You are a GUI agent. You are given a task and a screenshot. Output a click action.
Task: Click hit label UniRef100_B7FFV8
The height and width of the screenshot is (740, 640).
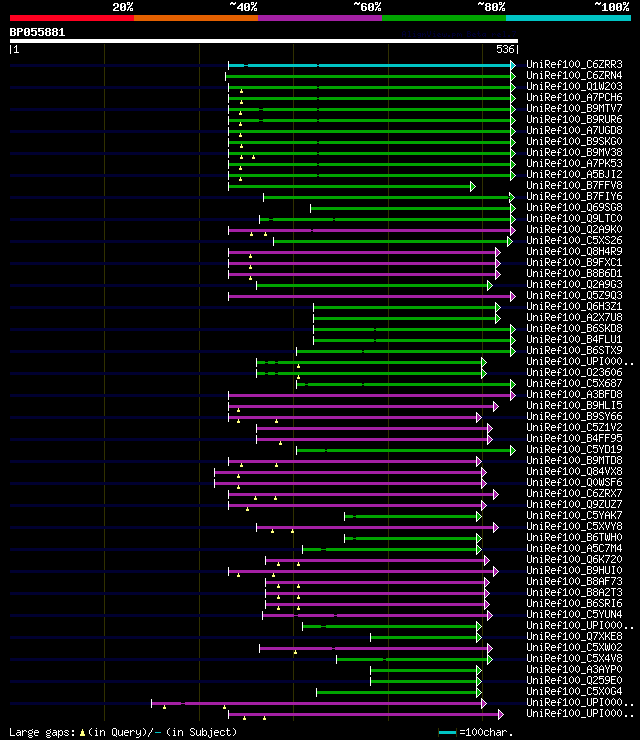tap(574, 185)
